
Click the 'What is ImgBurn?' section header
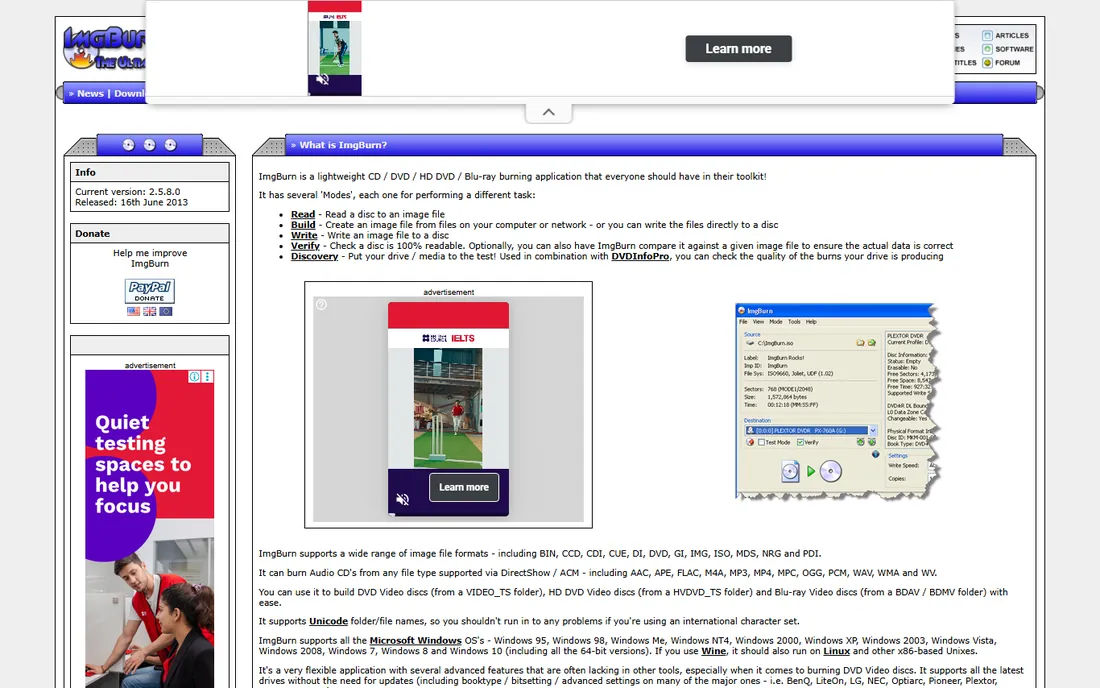[x=343, y=145]
